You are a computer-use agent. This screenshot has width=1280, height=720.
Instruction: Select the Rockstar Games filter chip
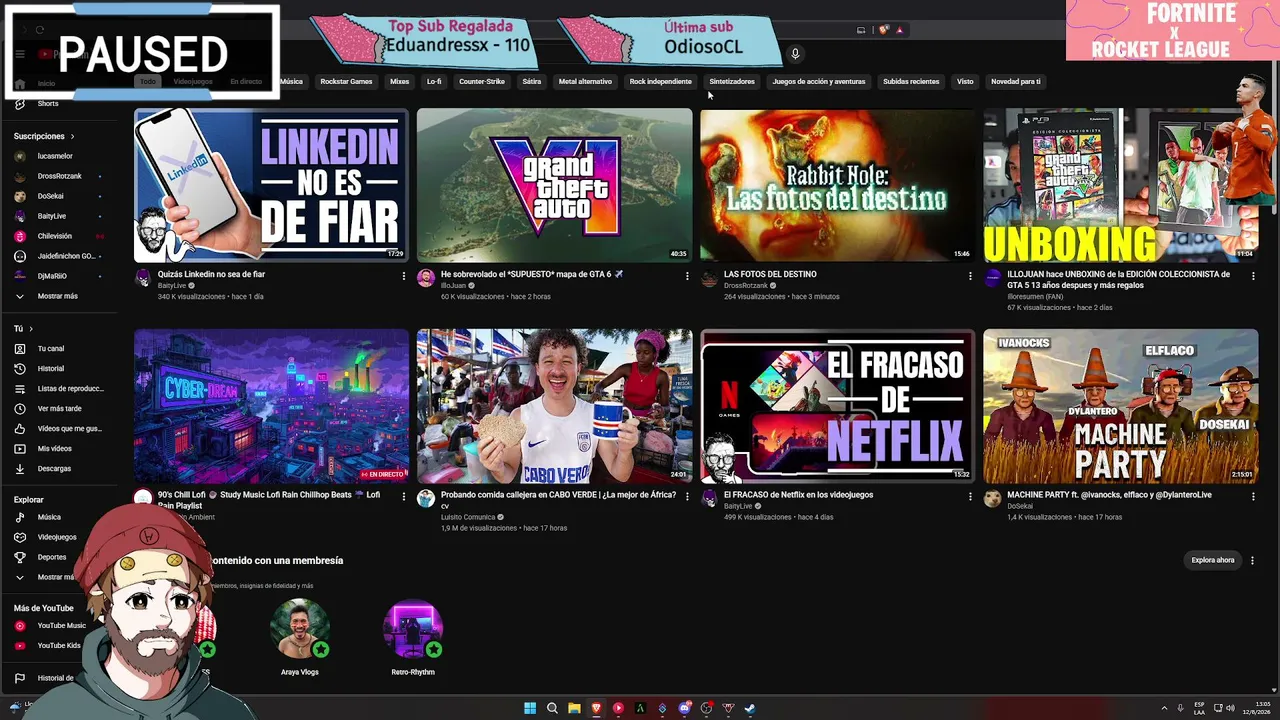346,82
